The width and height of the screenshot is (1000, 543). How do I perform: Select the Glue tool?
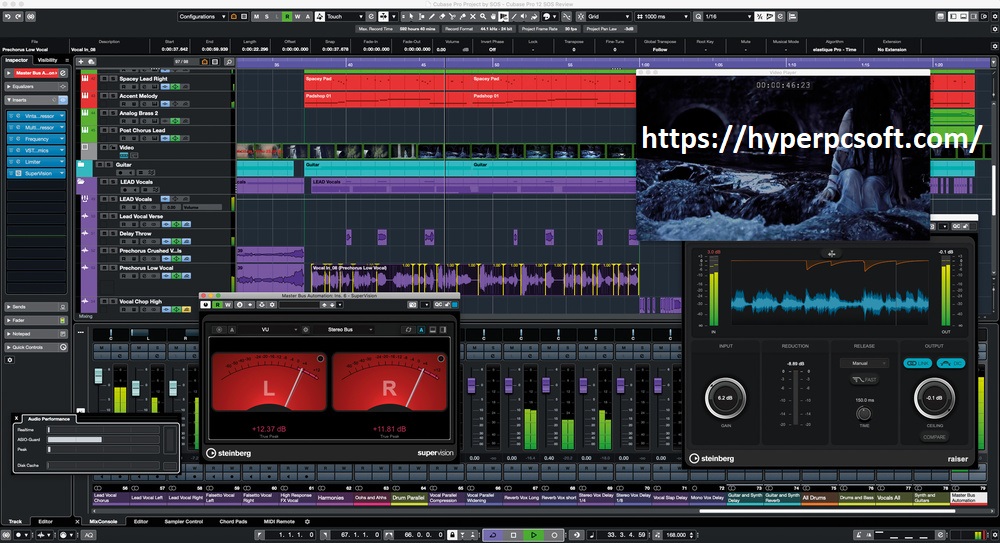coord(462,17)
